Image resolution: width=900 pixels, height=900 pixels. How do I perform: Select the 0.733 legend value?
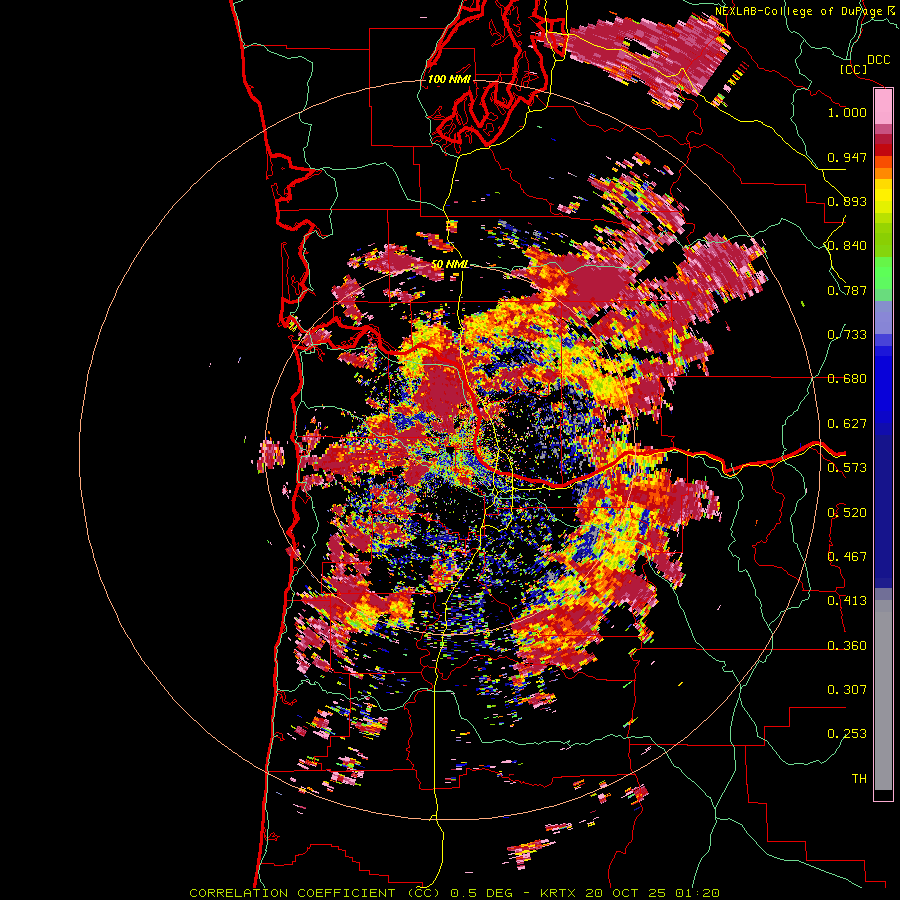click(847, 335)
